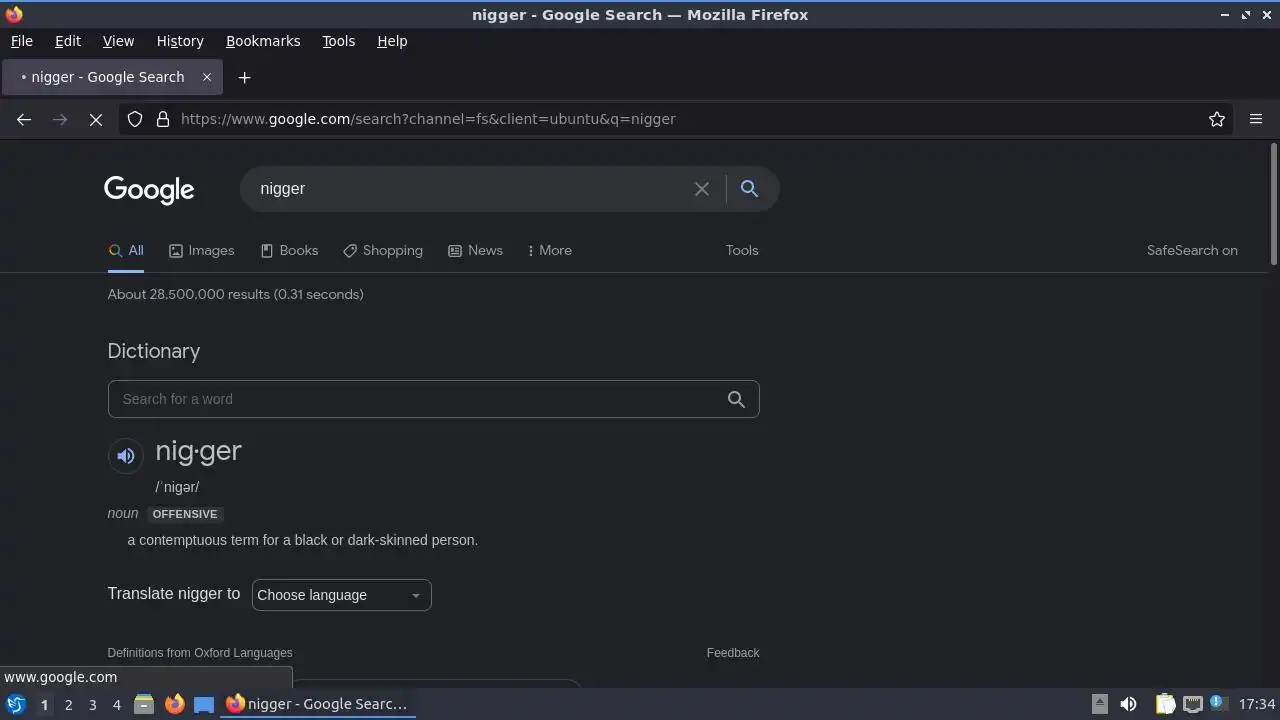
Task: Close the Google Search tab
Action: click(x=207, y=77)
